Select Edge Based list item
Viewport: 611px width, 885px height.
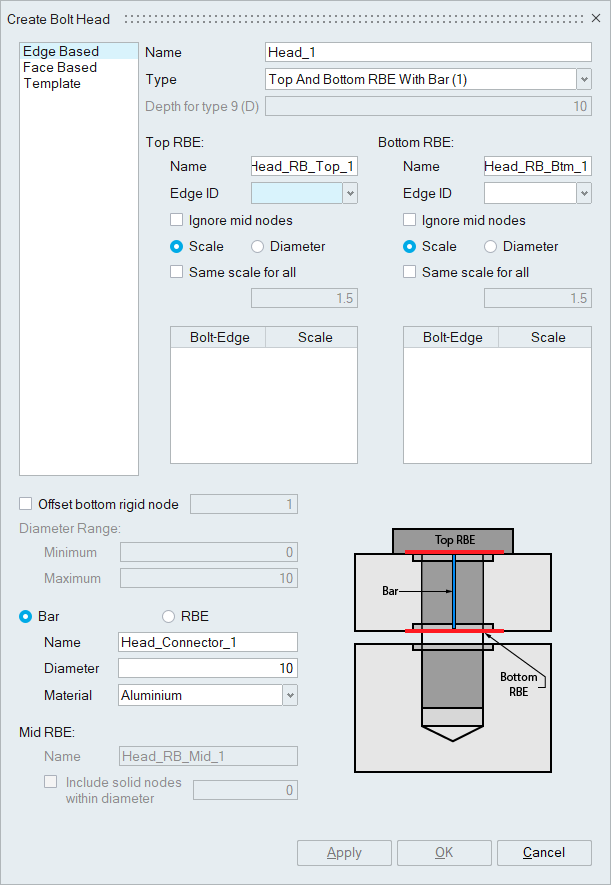[61, 51]
